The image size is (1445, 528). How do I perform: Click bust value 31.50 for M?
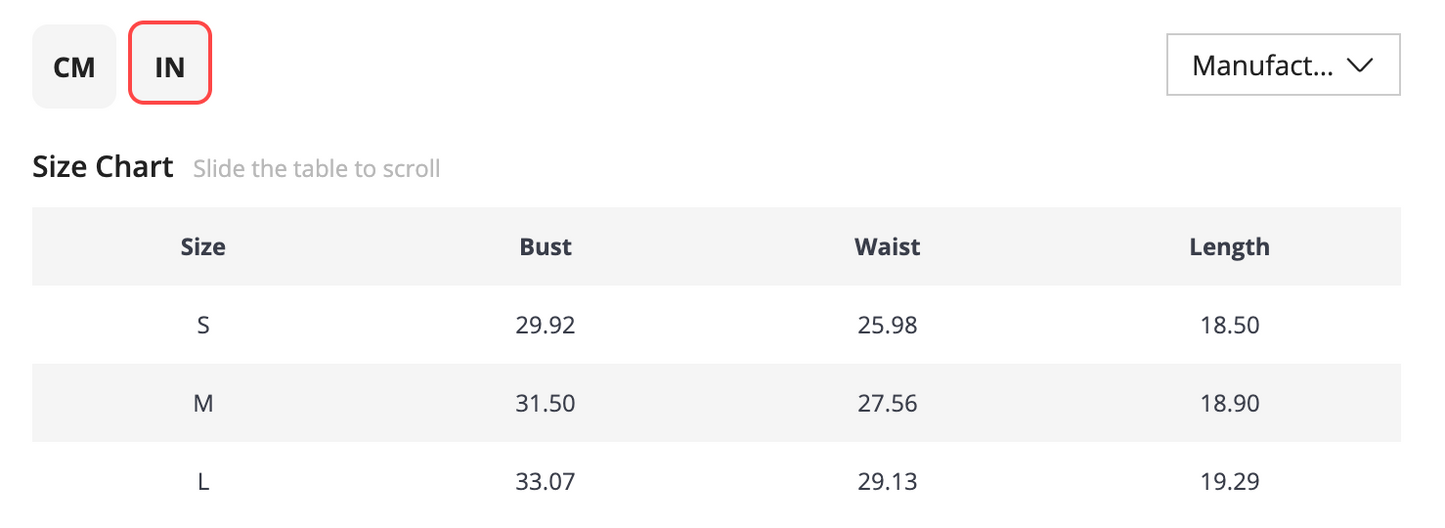point(546,404)
